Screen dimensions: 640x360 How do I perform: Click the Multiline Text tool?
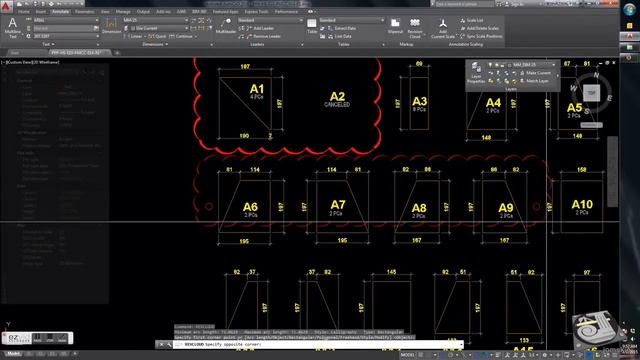13,27
